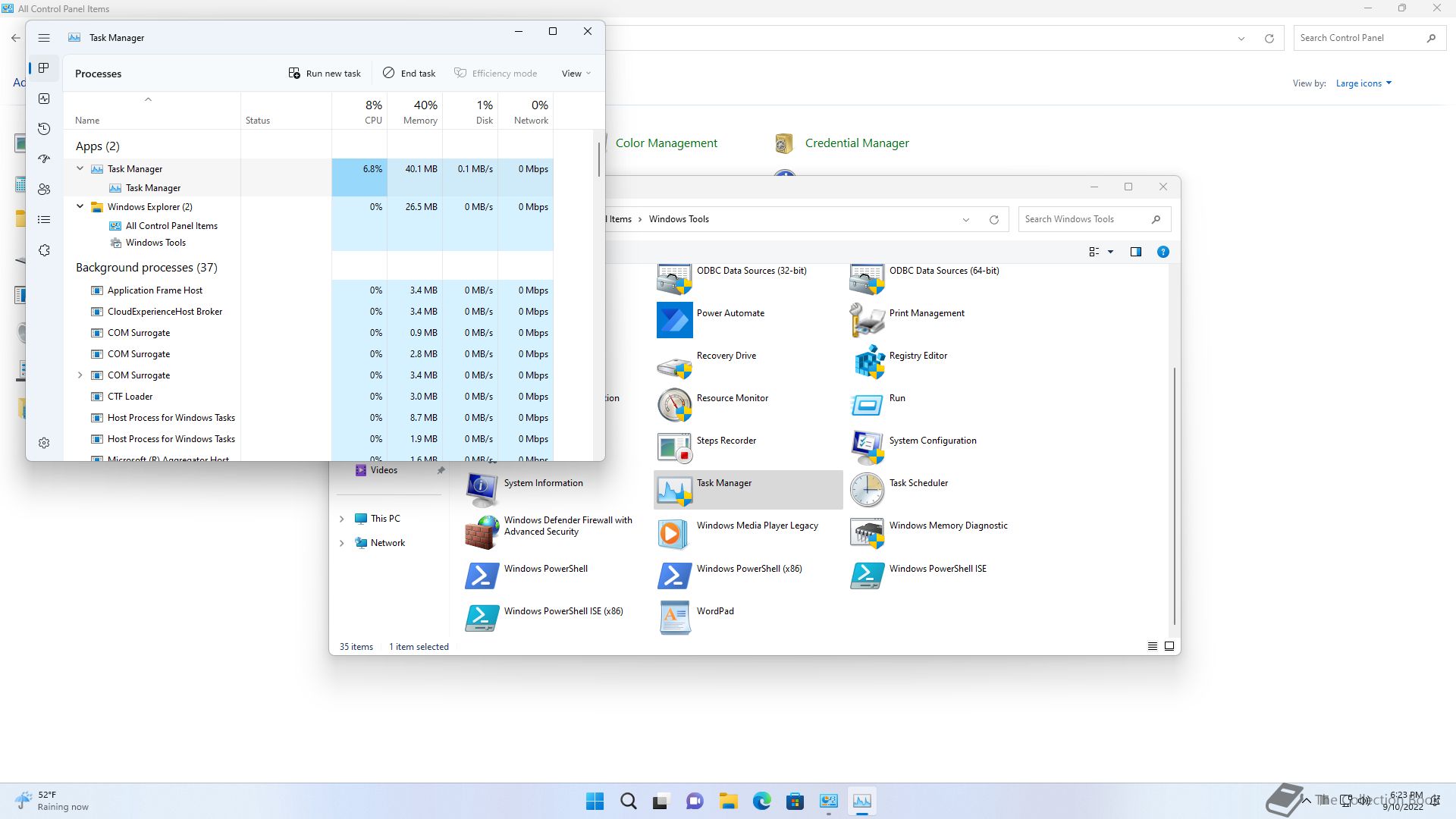The image size is (1456, 819).
Task: Open the Users sidebar icon in Task Manager
Action: coord(44,190)
